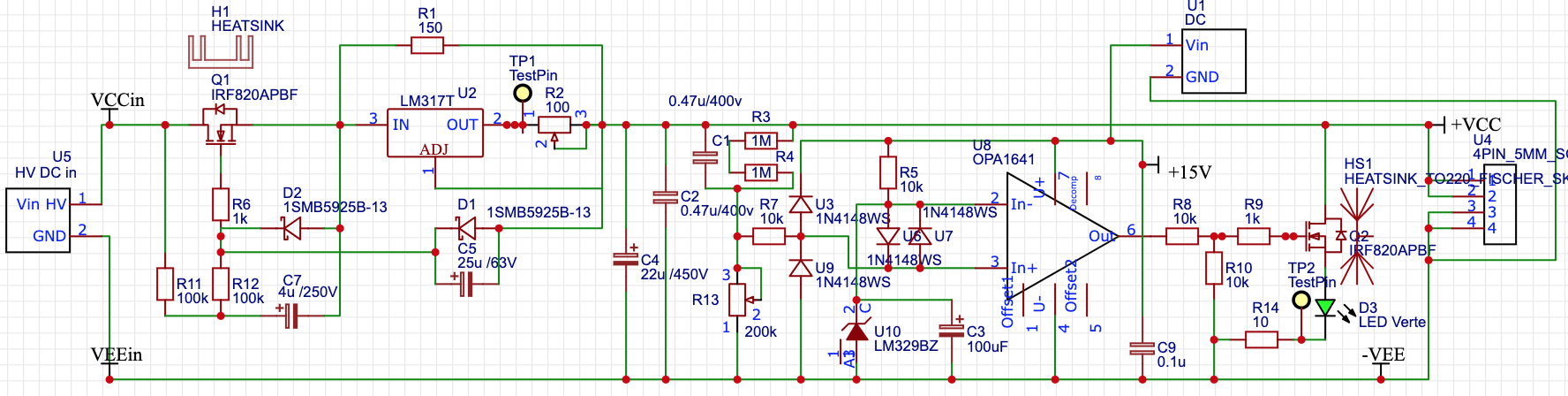Image resolution: width=1568 pixels, height=396 pixels.
Task: Select the Q2 MOSFET symbol
Action: (x=1324, y=235)
